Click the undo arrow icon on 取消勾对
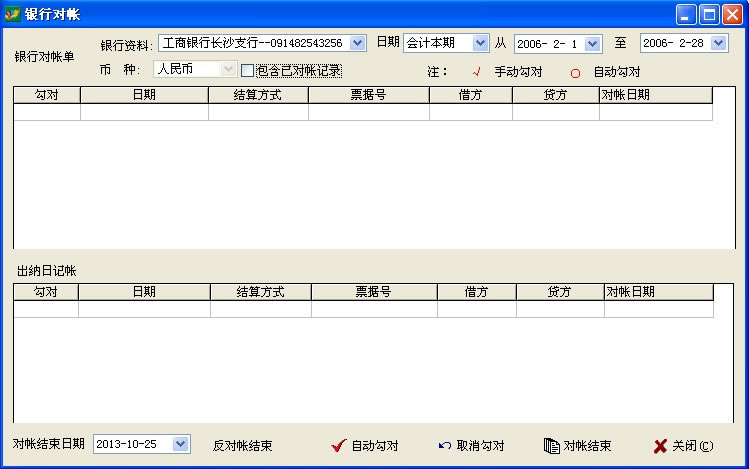The height and width of the screenshot is (469, 749). tap(444, 446)
